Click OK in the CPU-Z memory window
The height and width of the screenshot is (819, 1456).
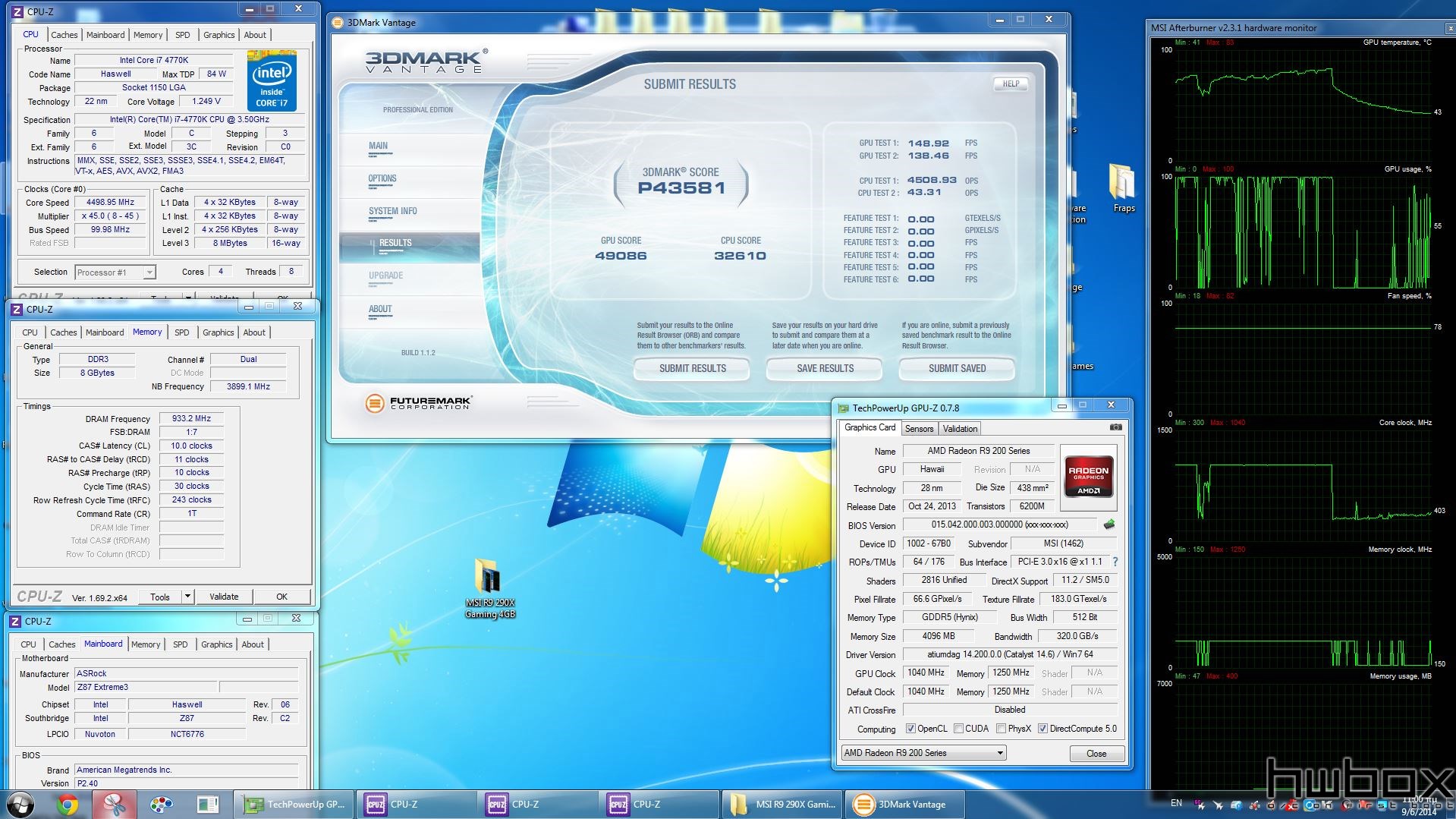click(x=281, y=597)
